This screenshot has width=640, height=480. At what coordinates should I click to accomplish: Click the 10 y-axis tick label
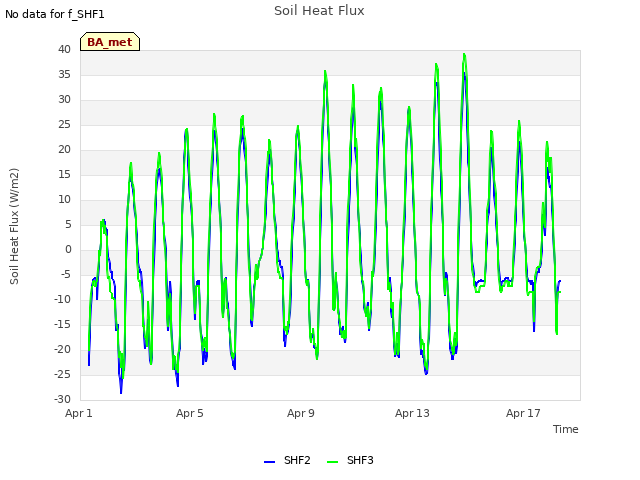click(x=64, y=200)
